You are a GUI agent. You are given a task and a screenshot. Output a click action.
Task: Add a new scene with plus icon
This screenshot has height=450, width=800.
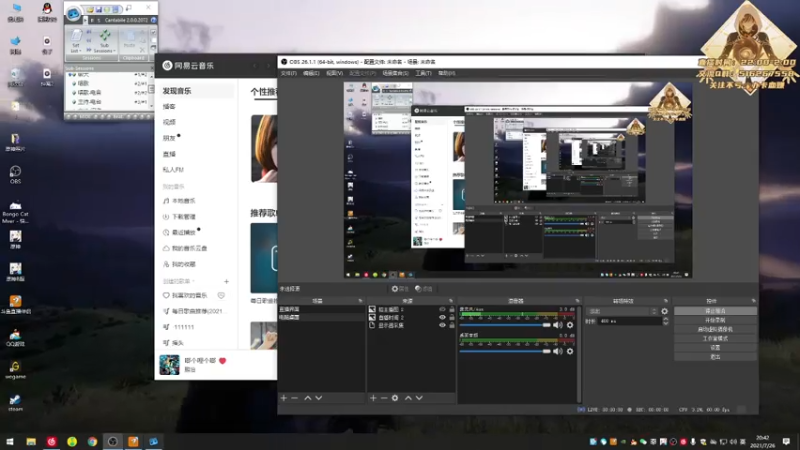(x=284, y=398)
